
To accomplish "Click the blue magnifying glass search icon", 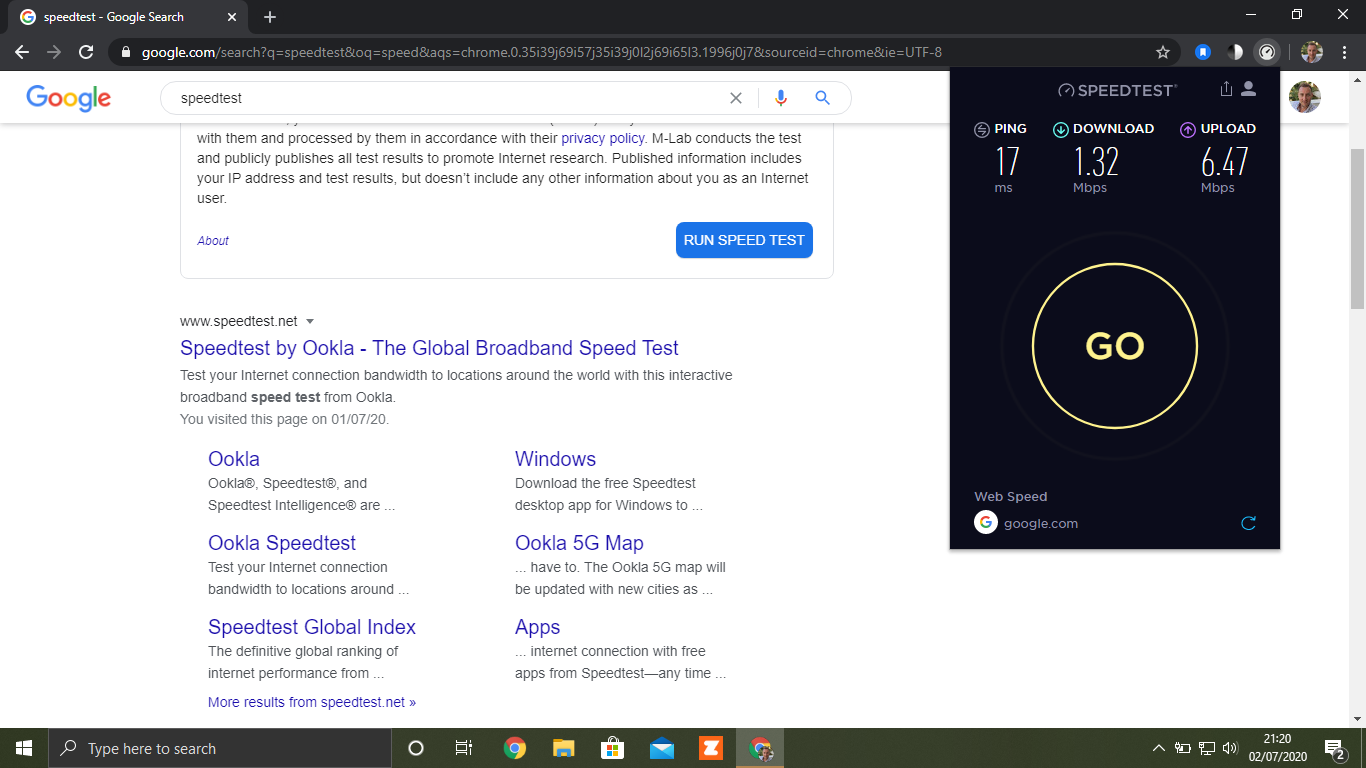I will pos(823,98).
